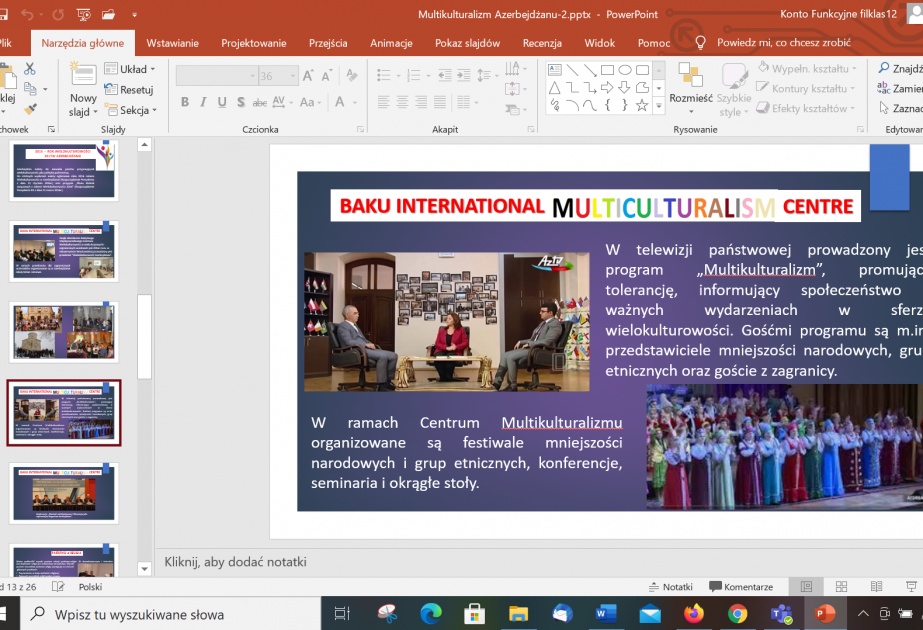Open Kontury kształtu dropdown
This screenshot has height=630, width=923.
coord(805,88)
